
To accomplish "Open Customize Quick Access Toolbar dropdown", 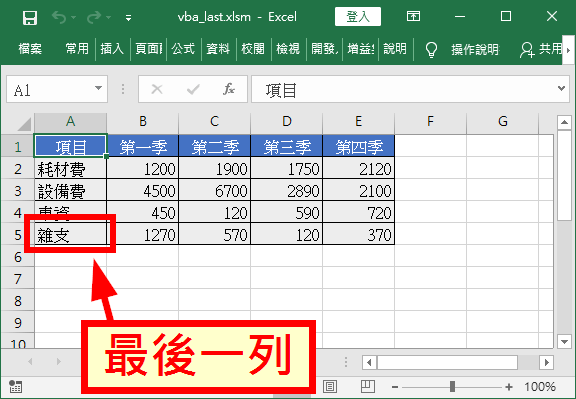I will pyautogui.click(x=128, y=17).
